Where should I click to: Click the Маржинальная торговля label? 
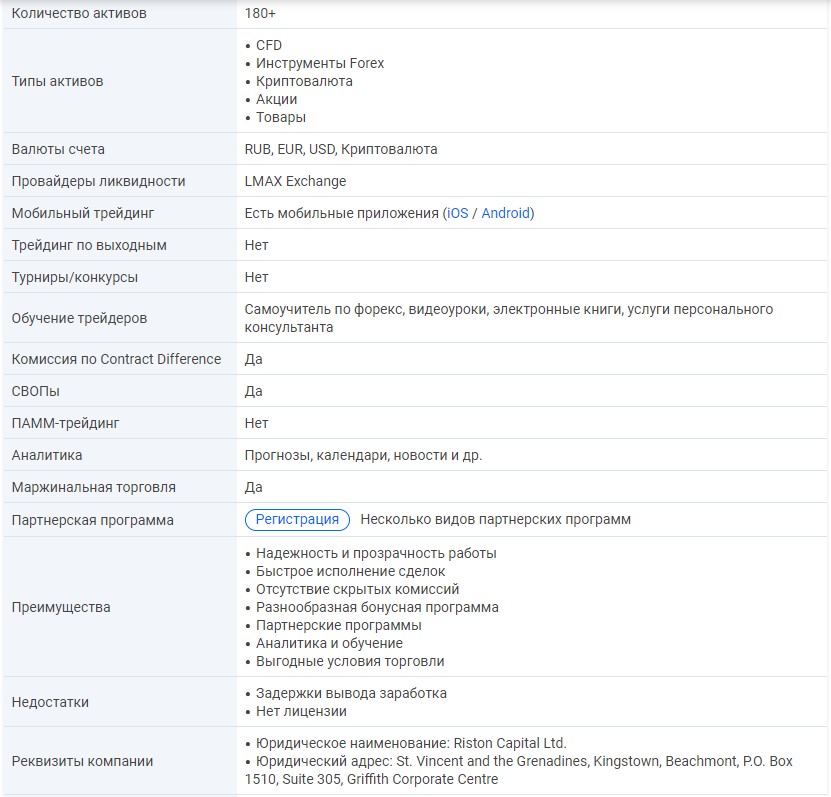pos(93,487)
